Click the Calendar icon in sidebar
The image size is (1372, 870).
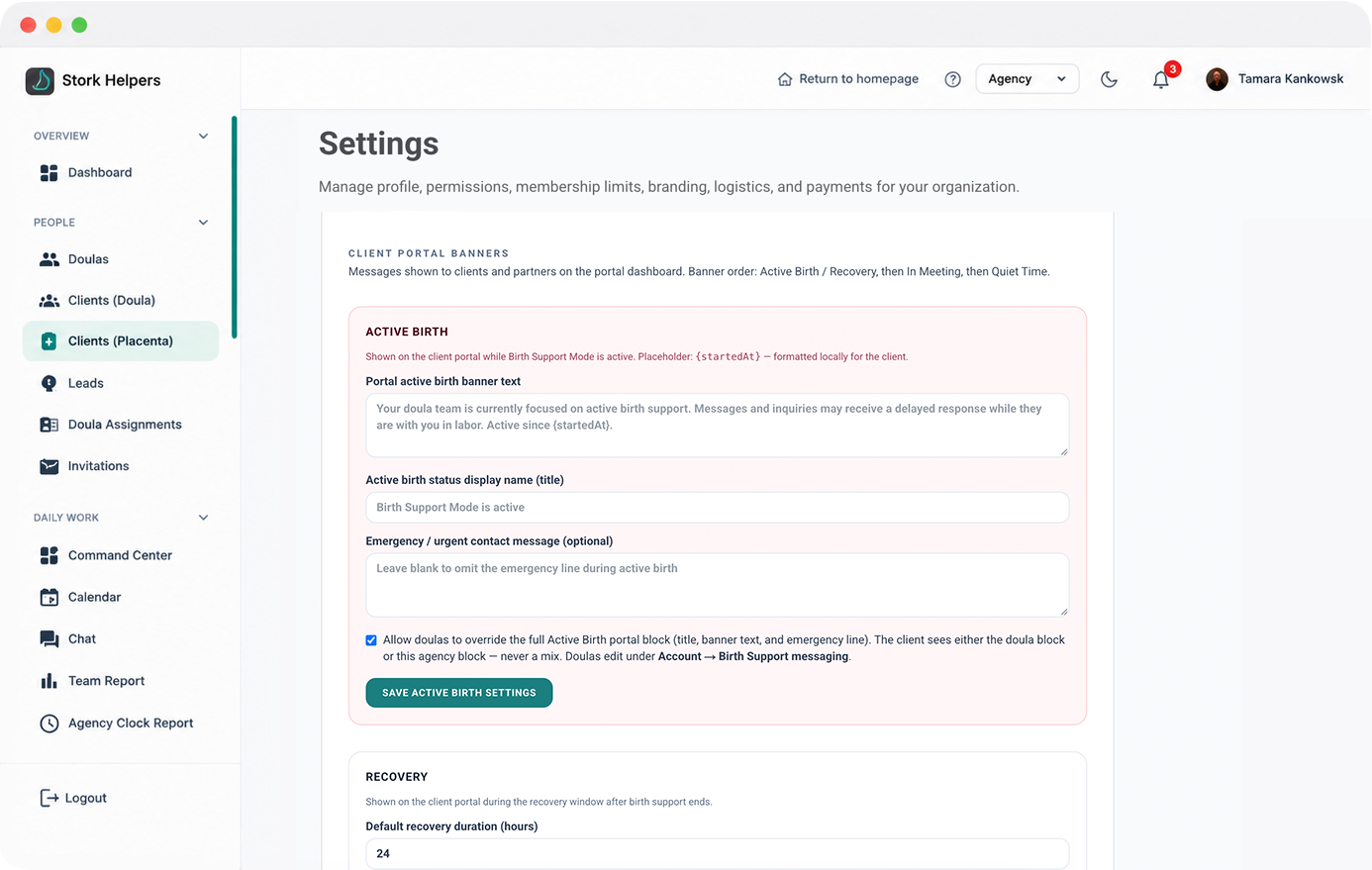(x=49, y=597)
